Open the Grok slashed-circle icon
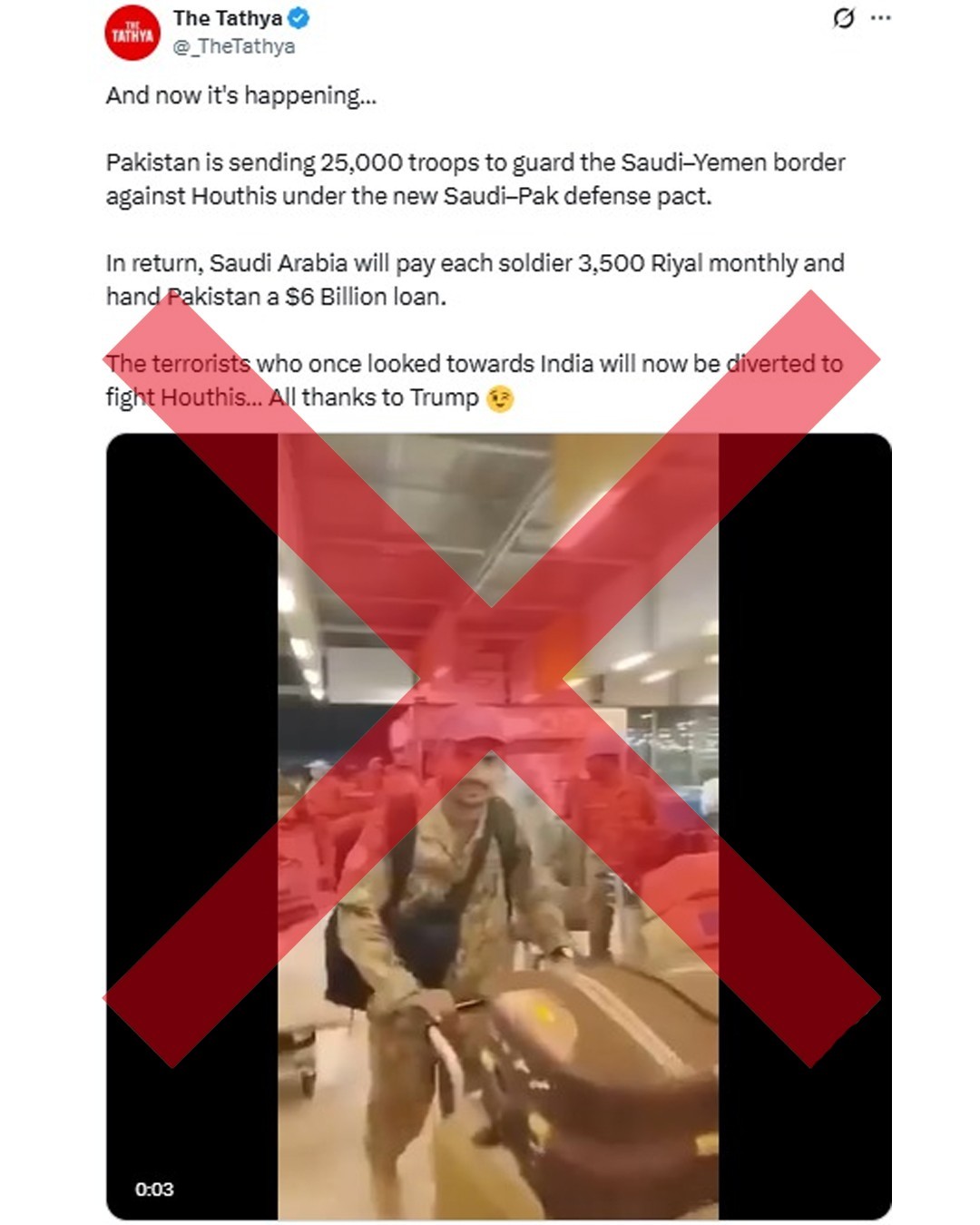The image size is (980, 1225). 843,18
